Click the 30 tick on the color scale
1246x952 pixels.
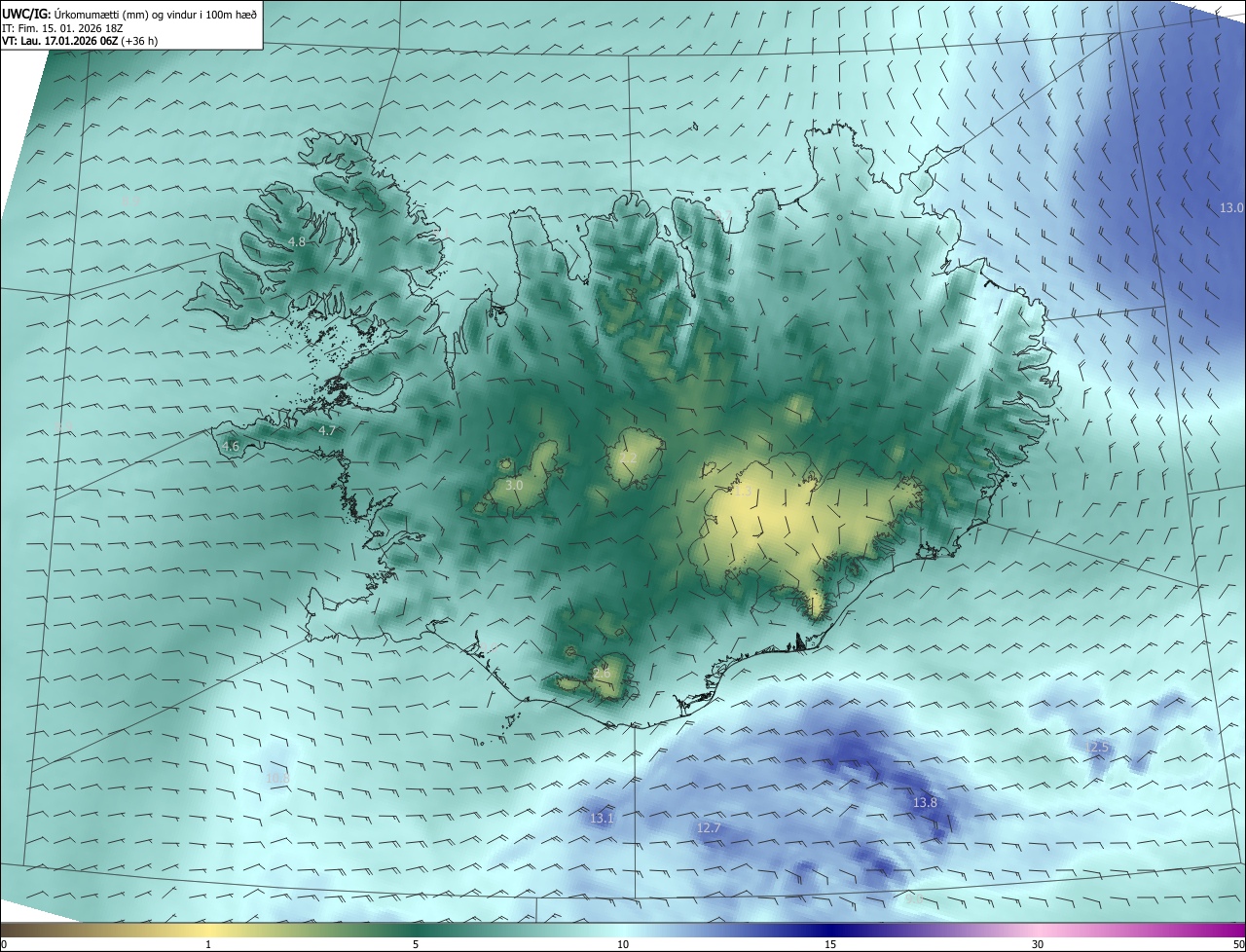(1038, 944)
